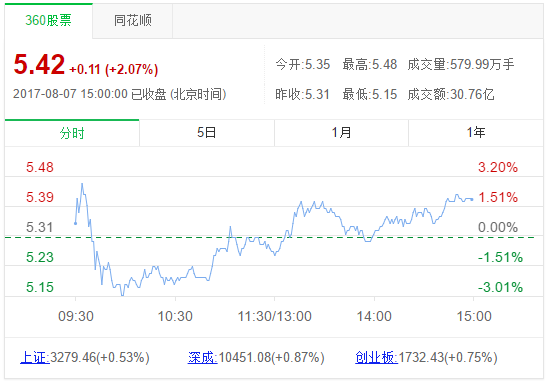
Task: Click the 成交额:30.76亿 value
Action: (x=451, y=94)
